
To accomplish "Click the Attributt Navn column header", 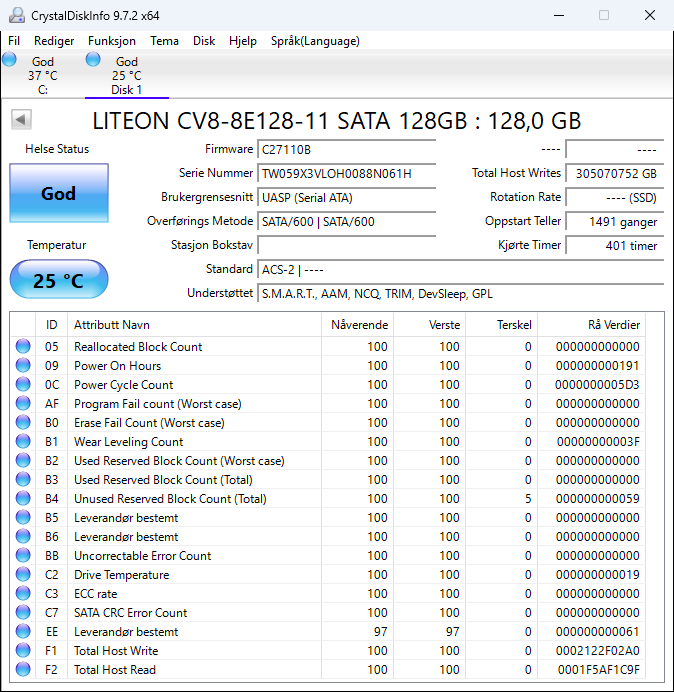I will click(195, 325).
